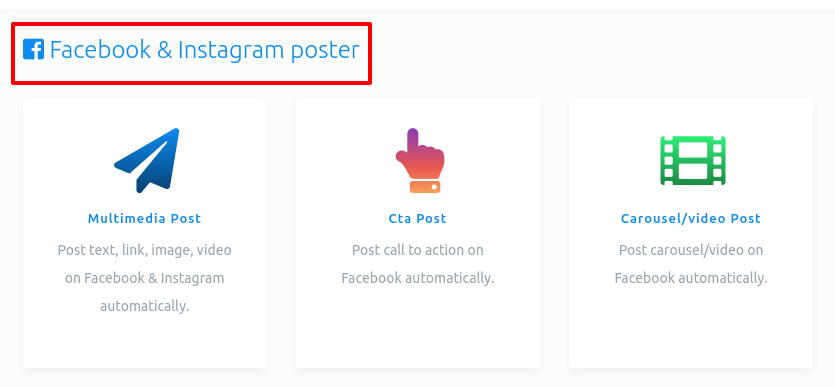Click the Facebook logo icon in the heading
The image size is (835, 387).
(x=34, y=50)
